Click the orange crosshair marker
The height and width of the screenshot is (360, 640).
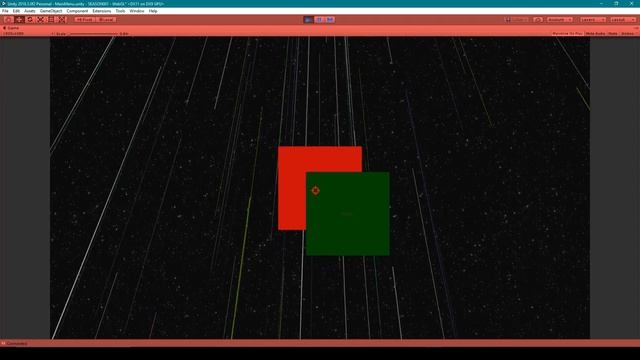[315, 190]
